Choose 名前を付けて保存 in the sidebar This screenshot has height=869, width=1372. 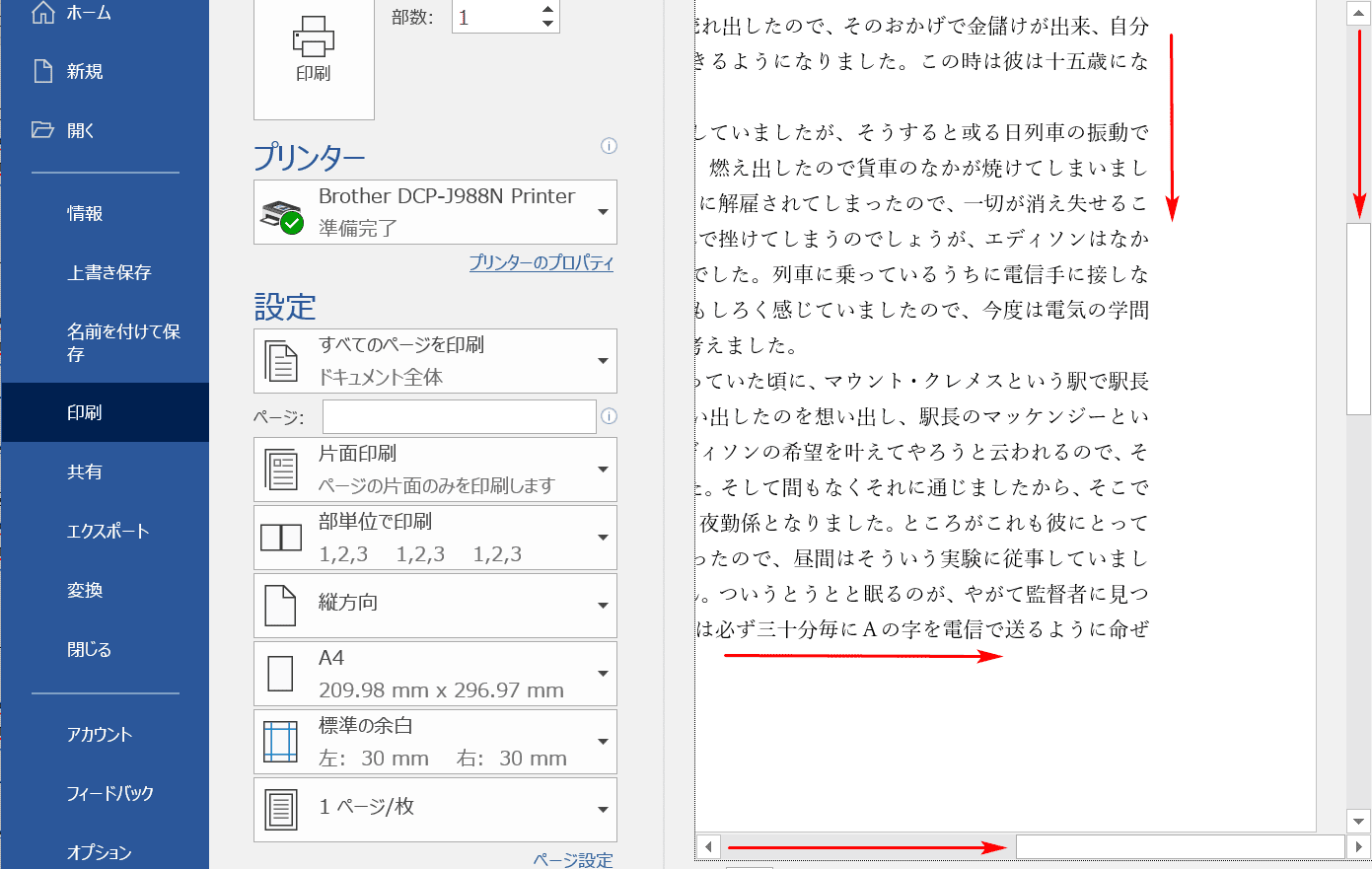tap(123, 342)
